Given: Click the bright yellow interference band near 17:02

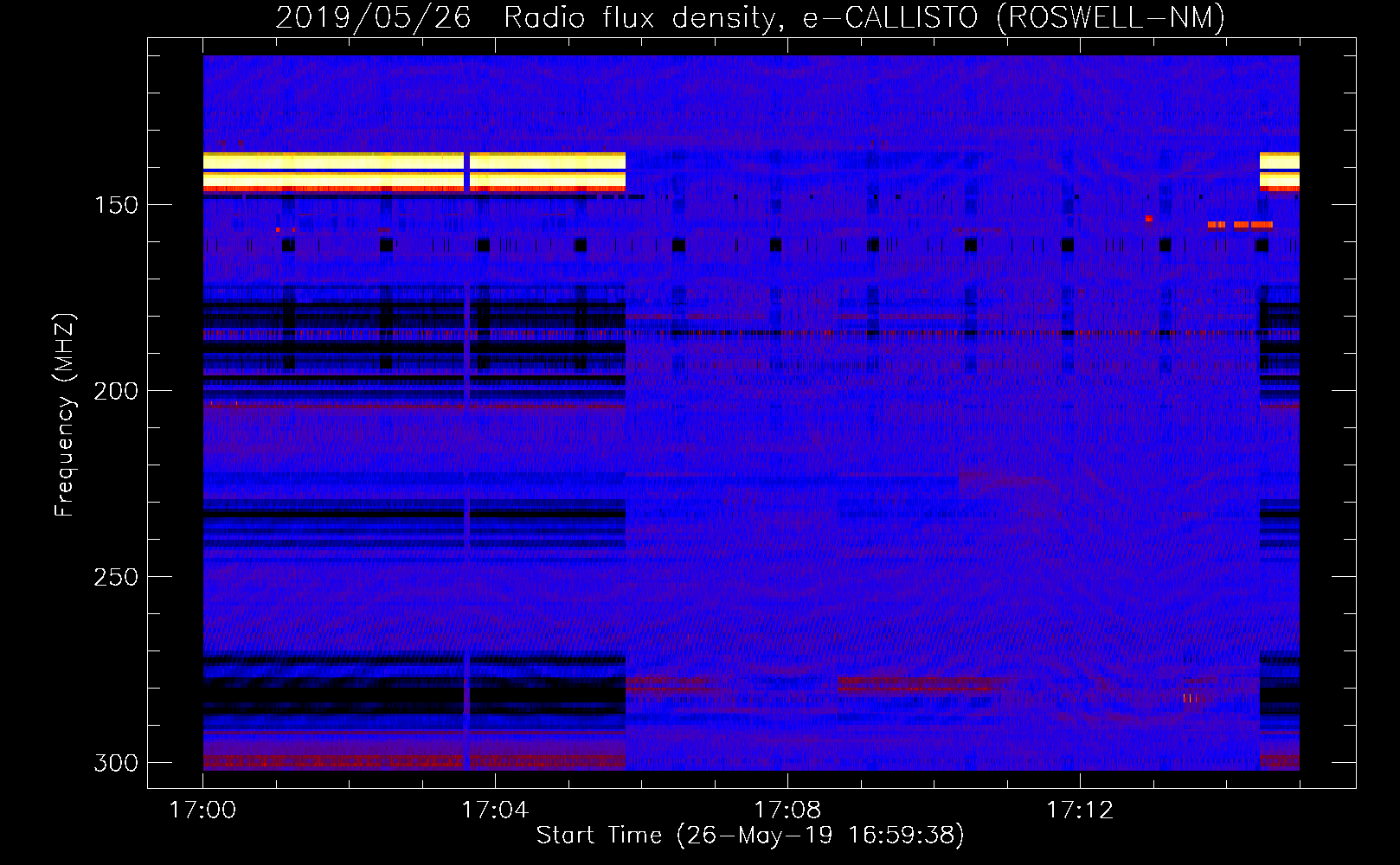Looking at the screenshot, I should point(334,171).
